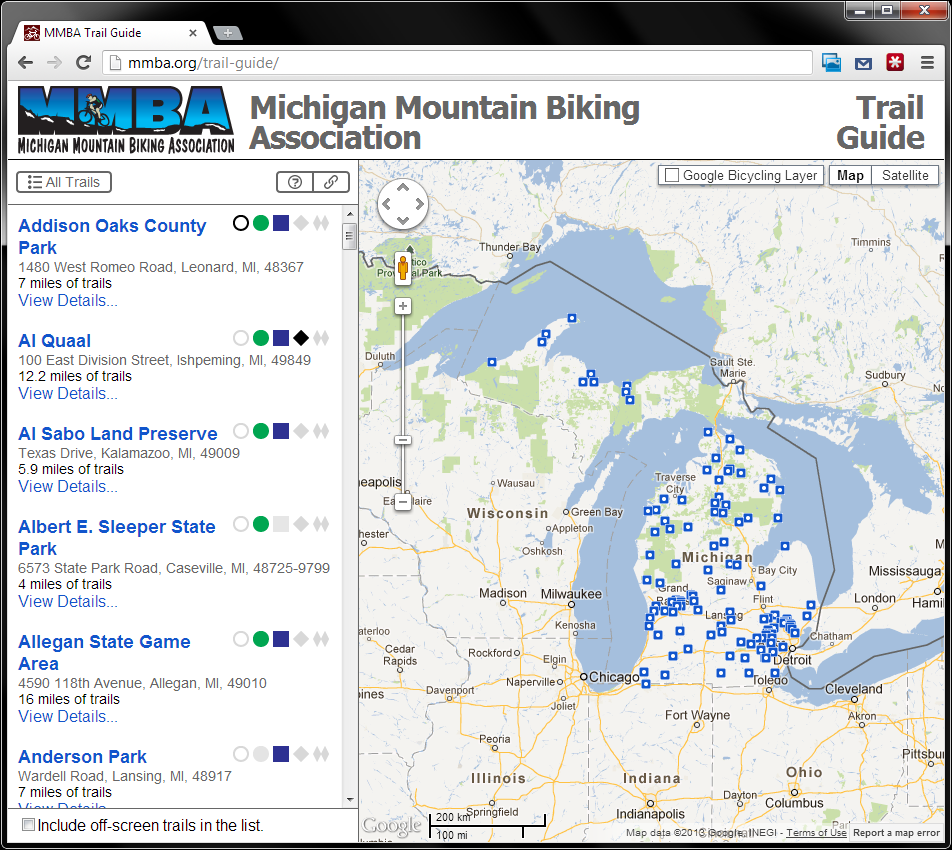Screen dimensions: 952x850
Task: Click the trail list scrollbar thumb
Action: coord(350,236)
